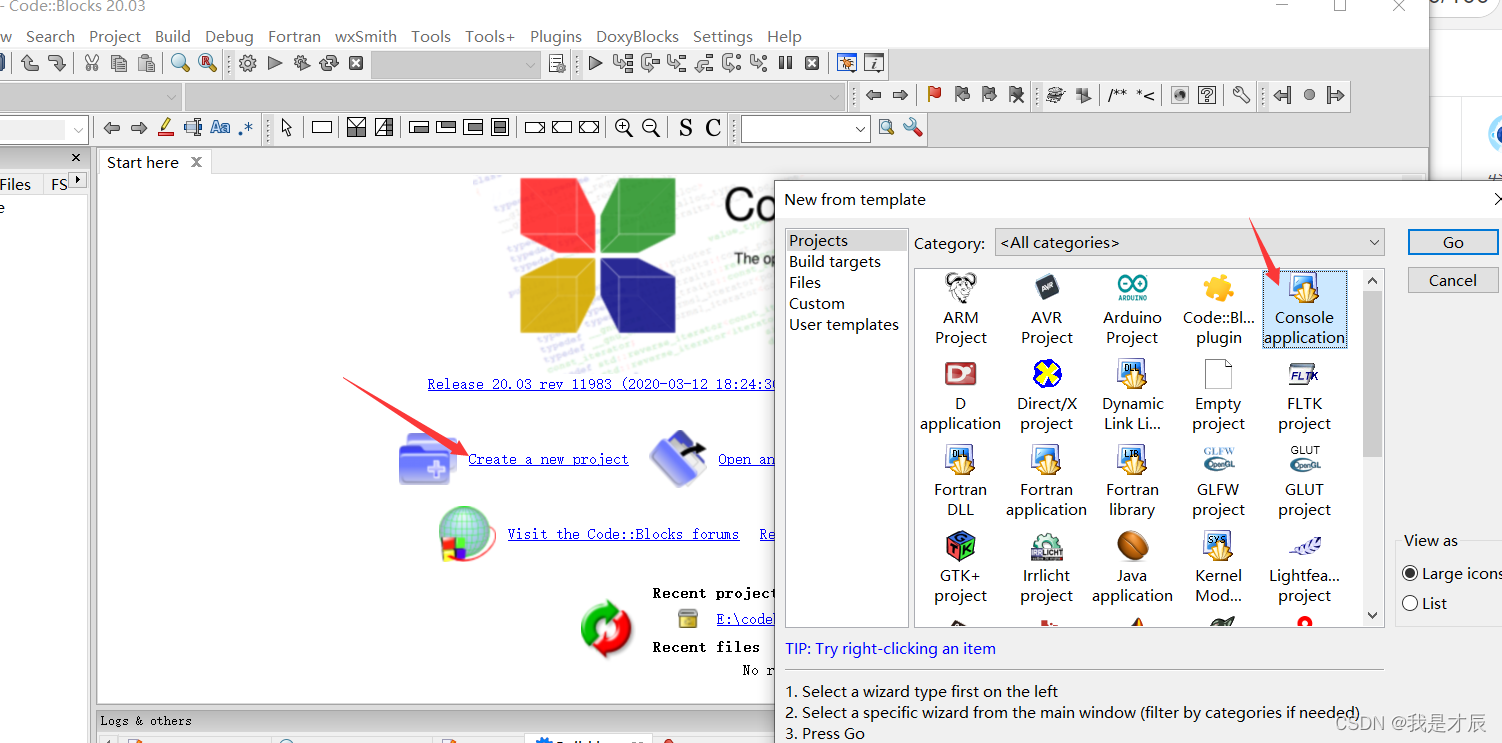Click the Replace magnifier icon
The width and height of the screenshot is (1502, 743).
pos(207,64)
